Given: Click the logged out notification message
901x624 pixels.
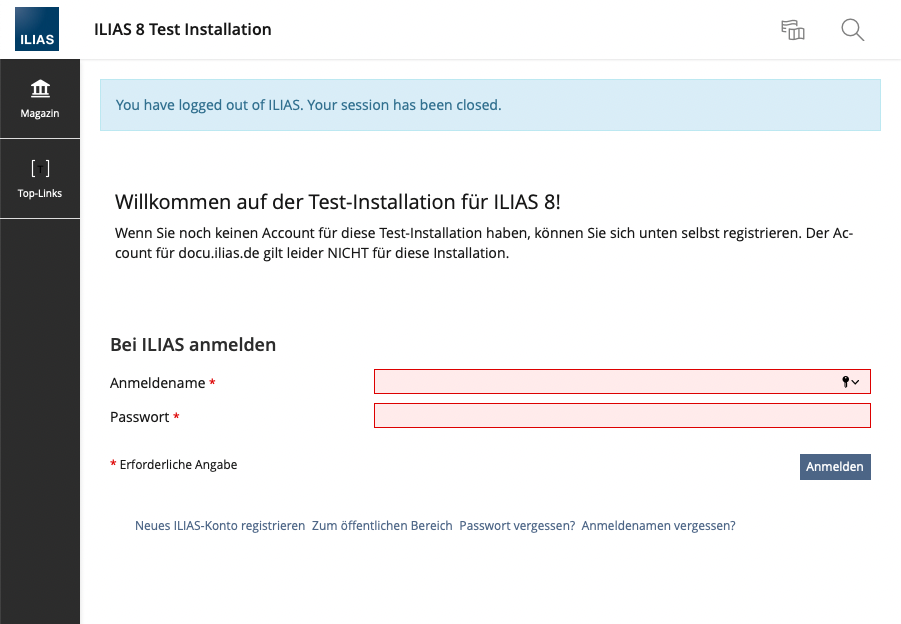Looking at the screenshot, I should pos(308,105).
